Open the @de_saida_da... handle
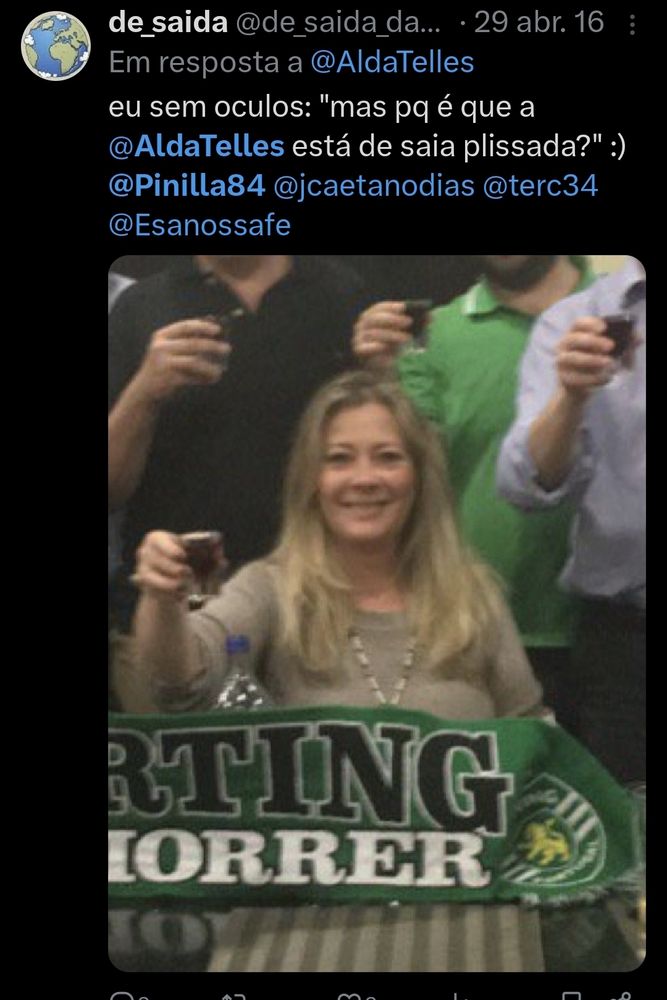 tap(338, 23)
